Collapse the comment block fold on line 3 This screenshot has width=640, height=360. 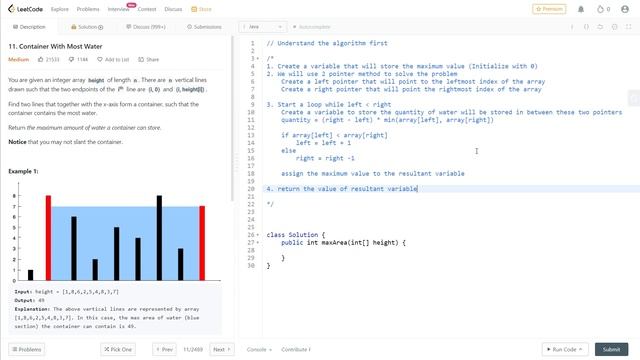(x=258, y=58)
